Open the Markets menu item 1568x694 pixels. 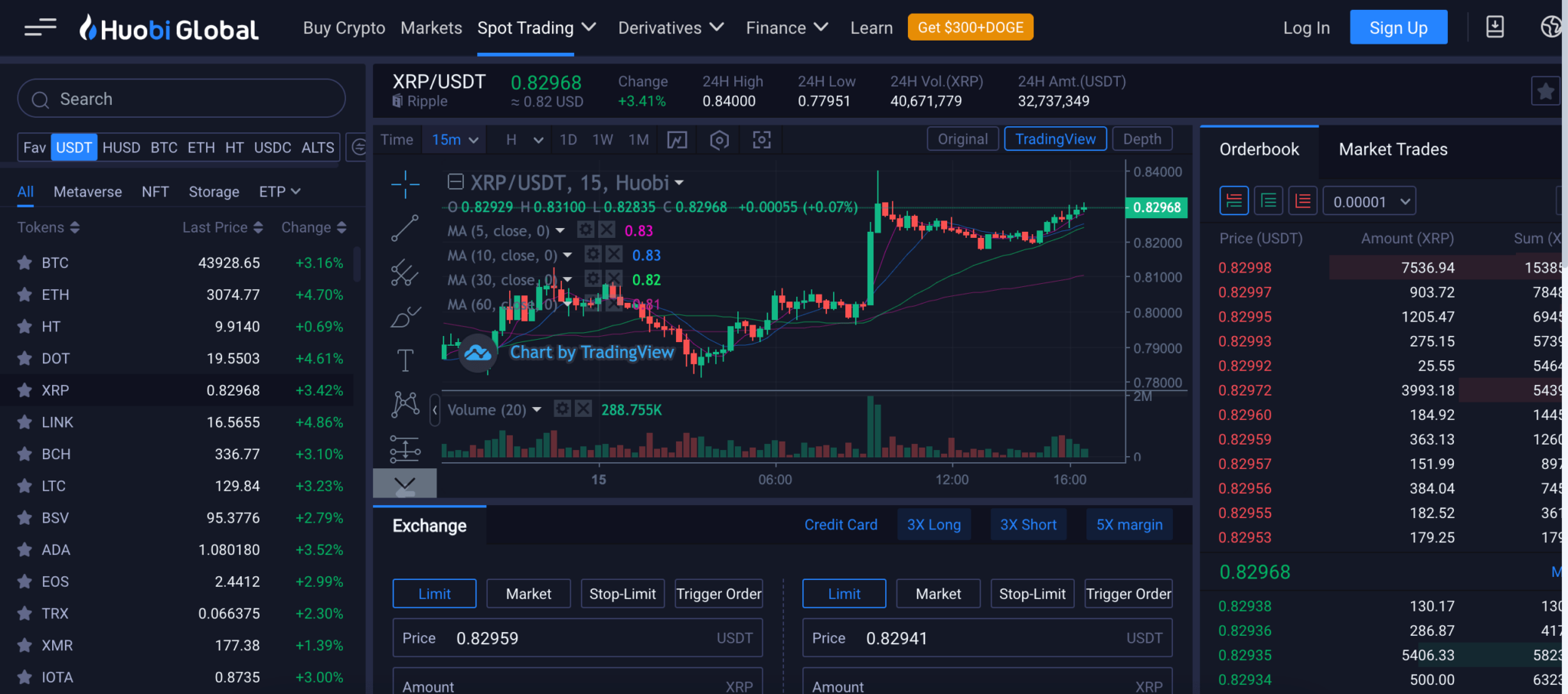point(431,28)
